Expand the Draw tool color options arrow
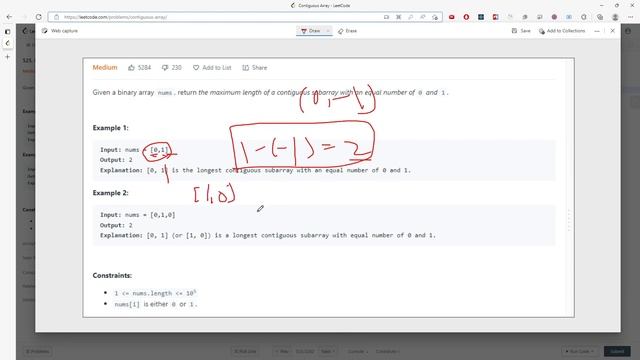 [x=328, y=31]
